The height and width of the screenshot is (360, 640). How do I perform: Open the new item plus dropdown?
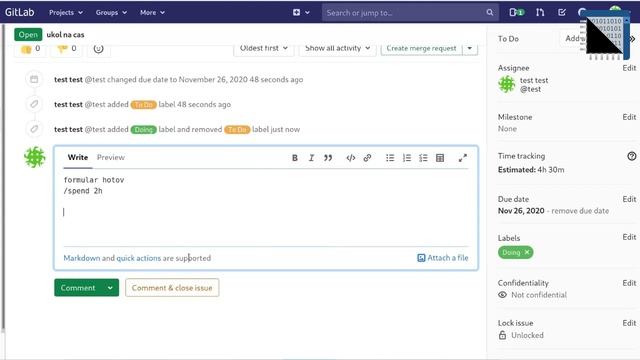click(x=301, y=13)
